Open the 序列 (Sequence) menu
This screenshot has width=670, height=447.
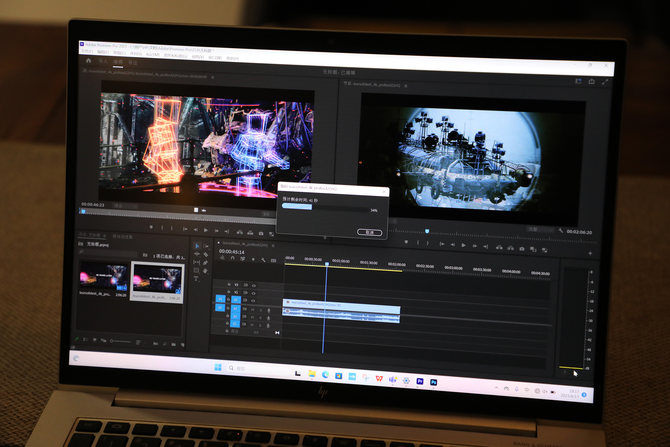click(x=136, y=54)
